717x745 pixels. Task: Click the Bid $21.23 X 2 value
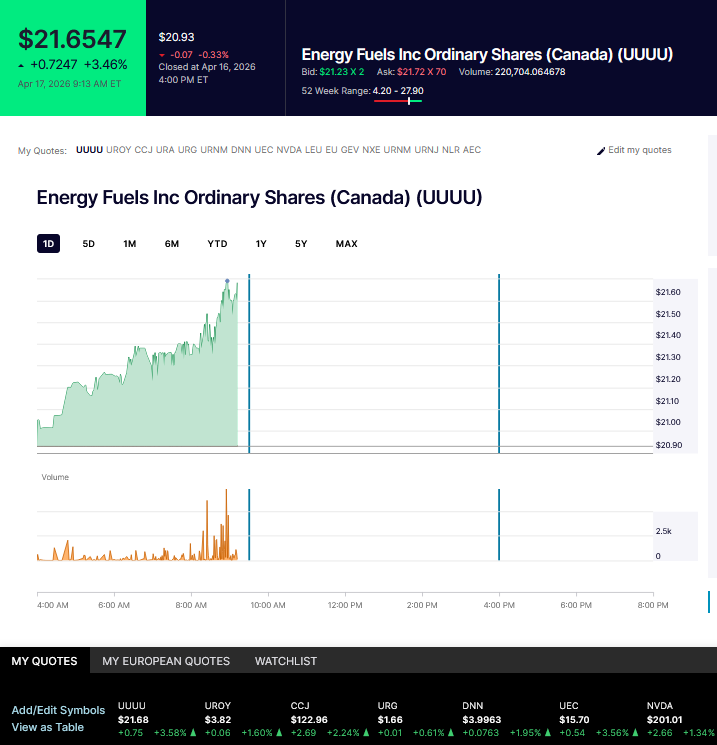point(342,72)
